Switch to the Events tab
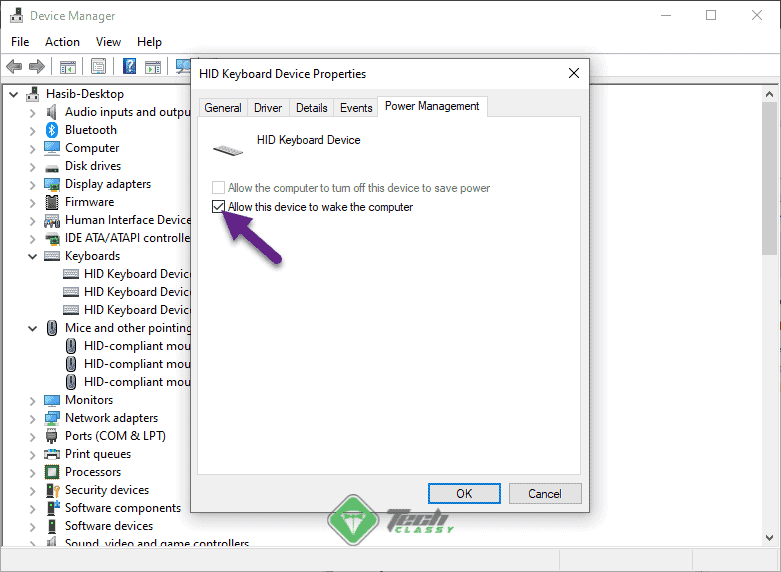The height and width of the screenshot is (572, 781). (x=356, y=108)
